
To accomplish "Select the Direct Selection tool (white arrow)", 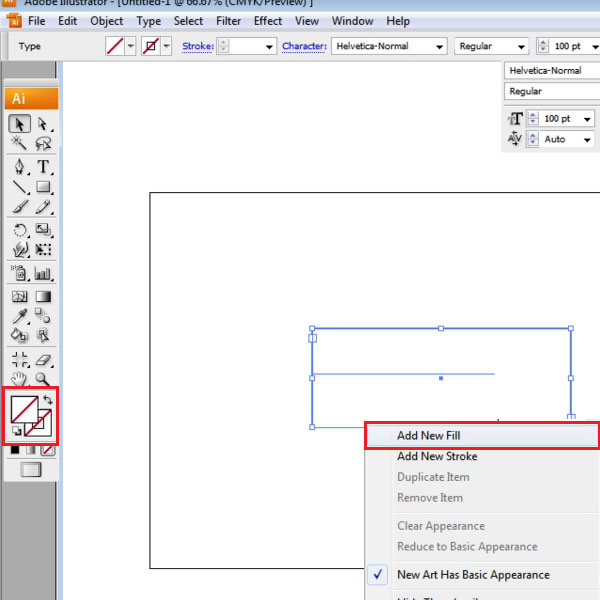I will 43,124.
